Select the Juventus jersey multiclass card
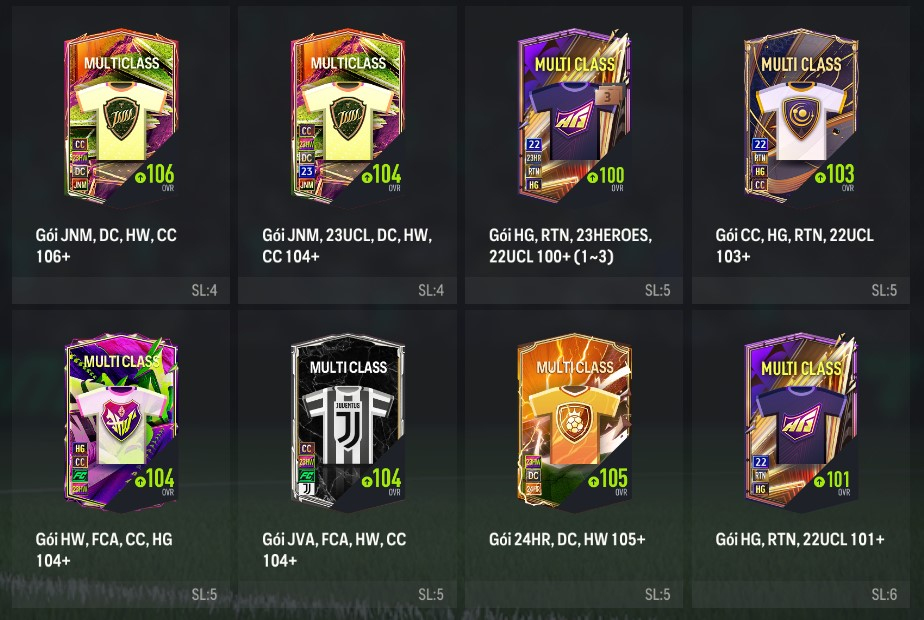 [x=348, y=420]
